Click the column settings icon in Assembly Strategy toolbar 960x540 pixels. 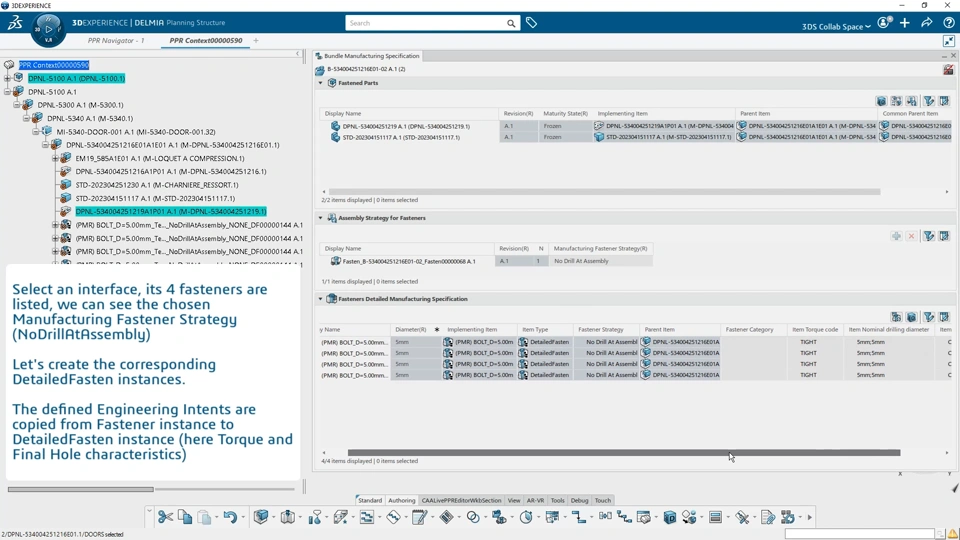(x=944, y=236)
